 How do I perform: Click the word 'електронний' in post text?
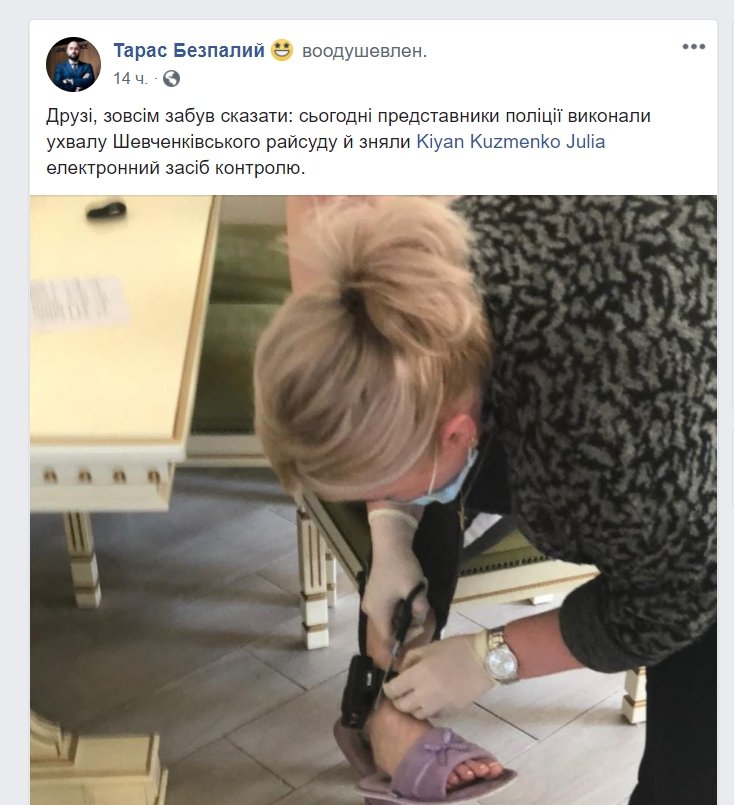pyautogui.click(x=103, y=168)
